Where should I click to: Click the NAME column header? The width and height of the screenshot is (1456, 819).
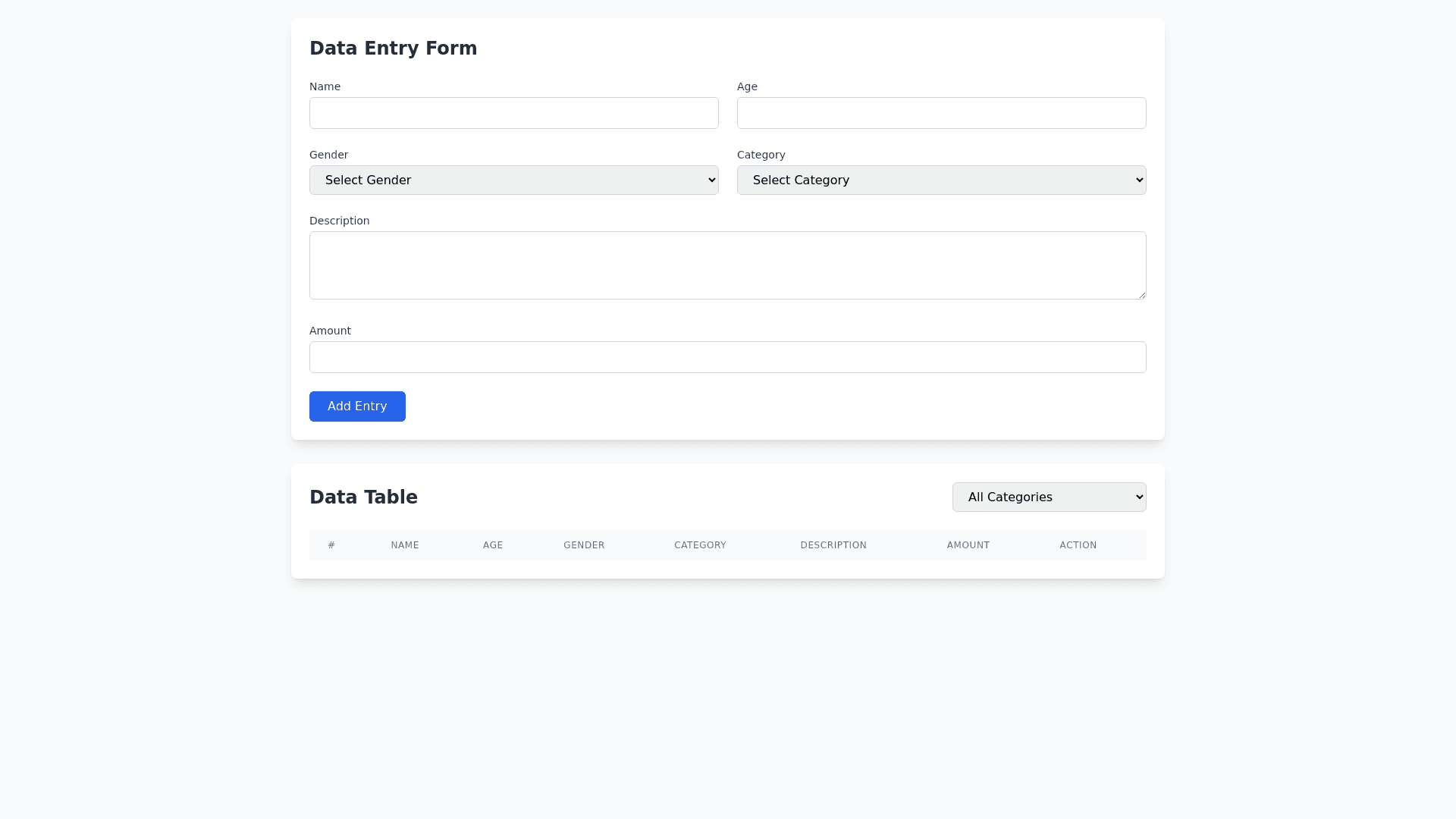pyautogui.click(x=405, y=545)
